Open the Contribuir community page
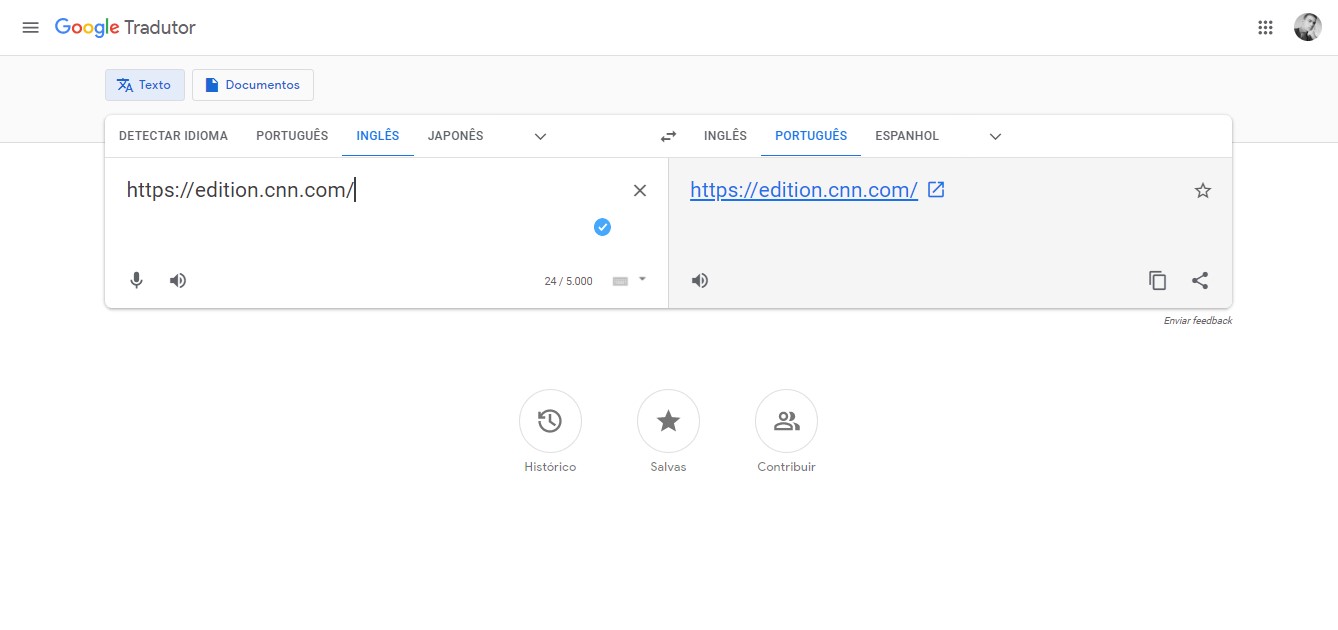 coord(786,431)
